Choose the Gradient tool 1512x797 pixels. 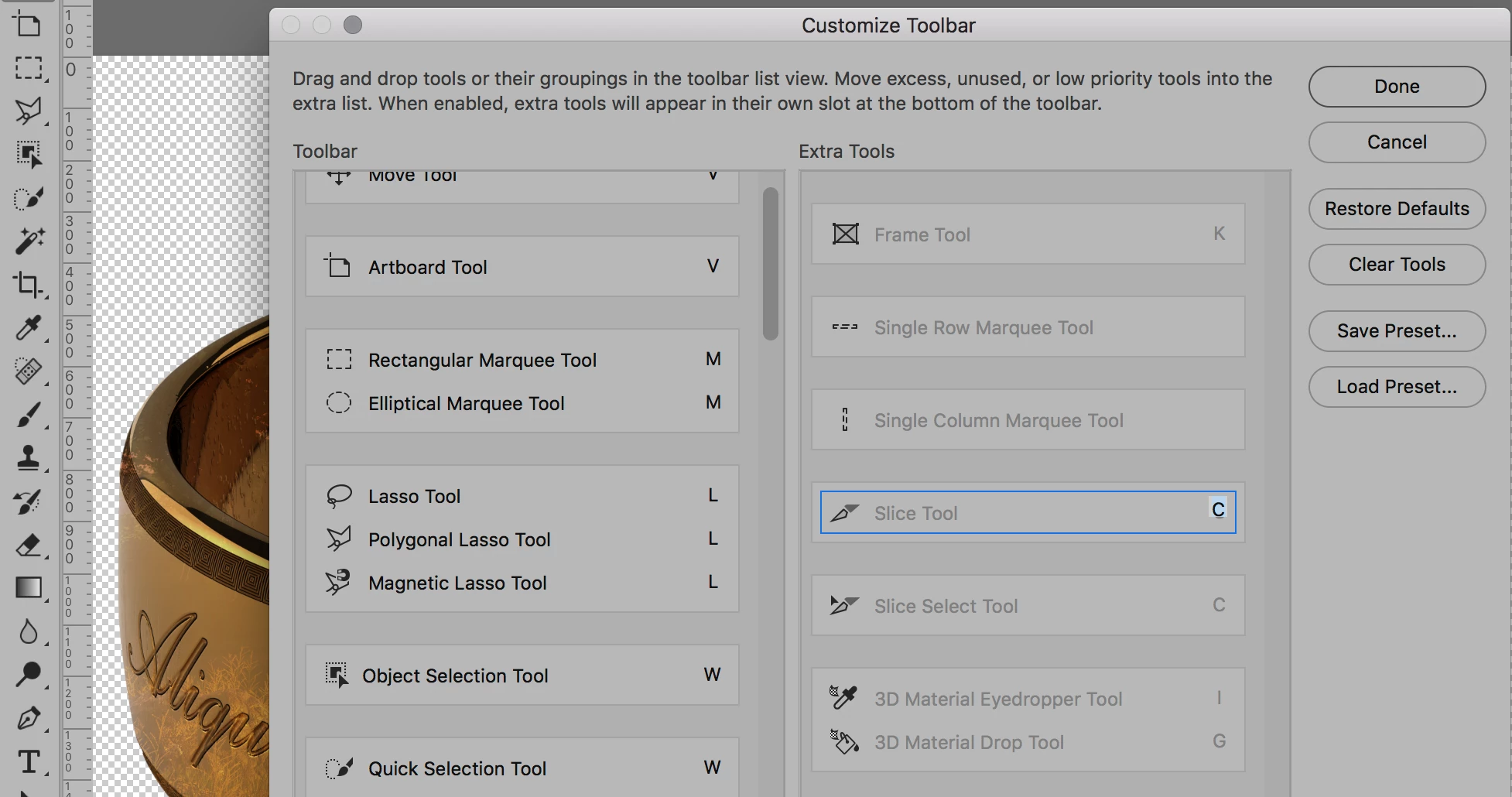point(29,588)
